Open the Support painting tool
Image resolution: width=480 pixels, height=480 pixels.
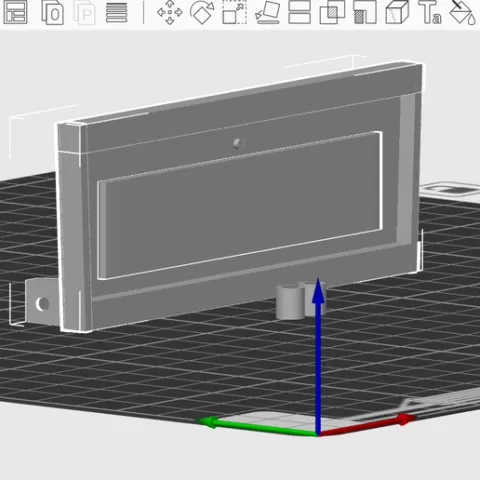pyautogui.click(x=365, y=12)
